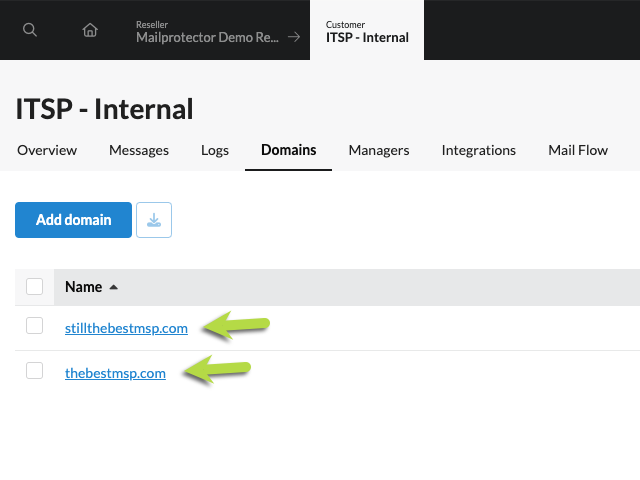
Task: Go to the Managers tab
Action: [379, 150]
